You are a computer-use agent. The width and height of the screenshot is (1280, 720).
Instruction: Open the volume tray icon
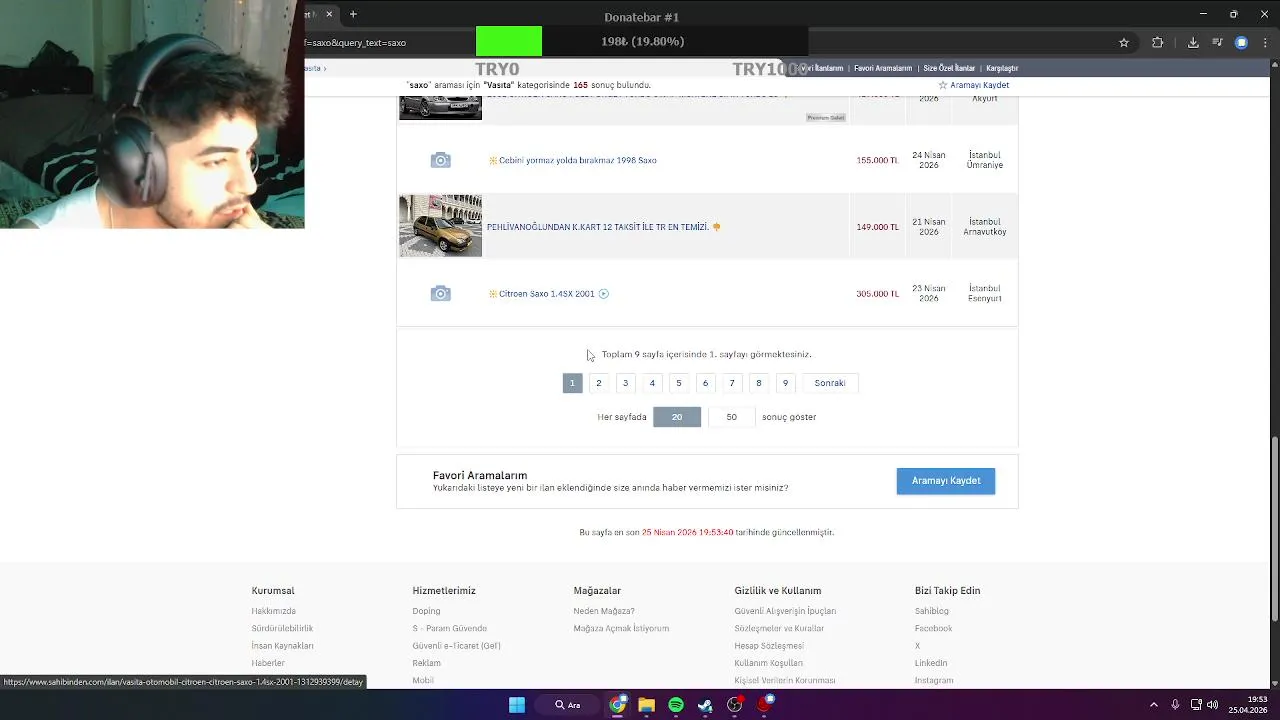(1212, 705)
